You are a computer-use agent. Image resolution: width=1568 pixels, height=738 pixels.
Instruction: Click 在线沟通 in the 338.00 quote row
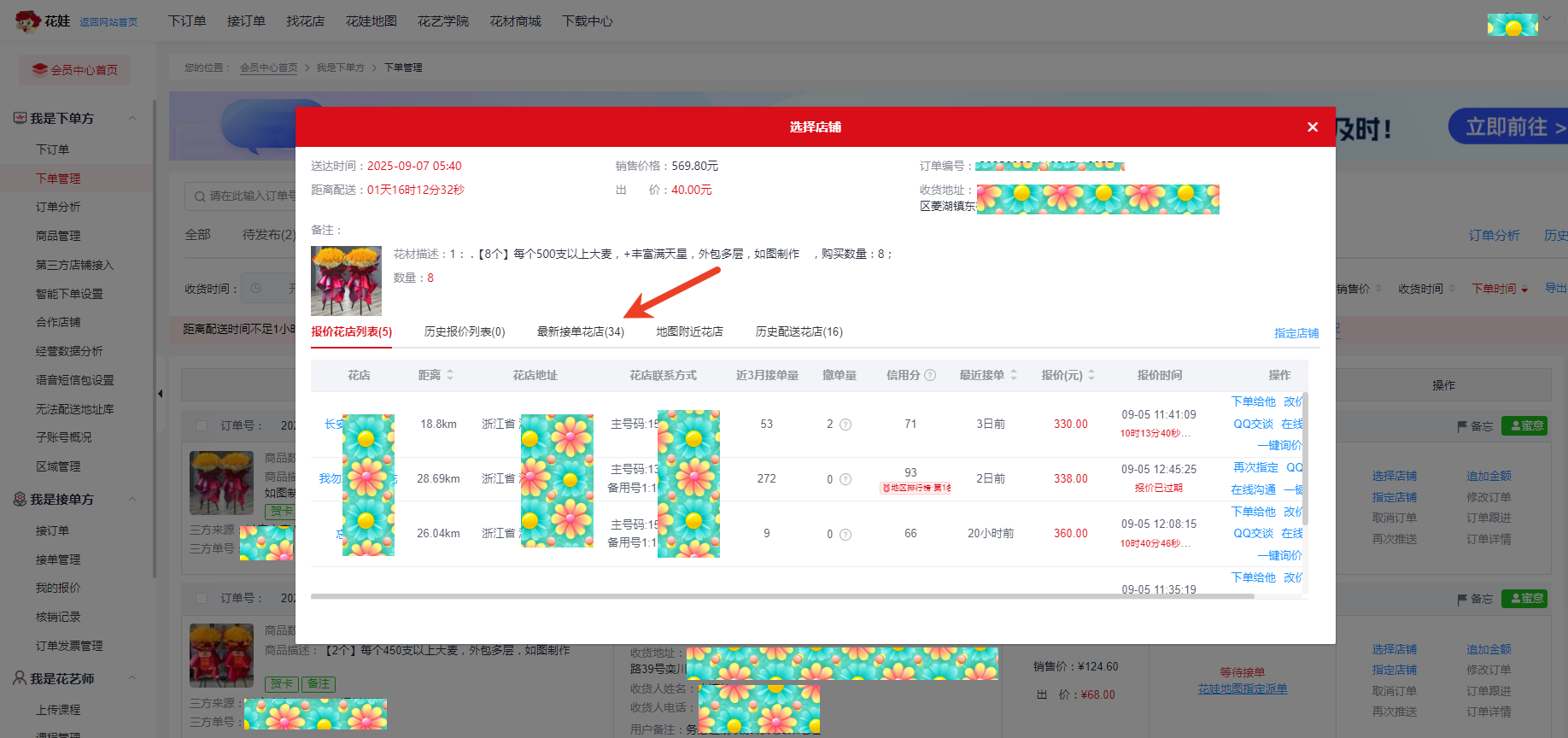[1253, 489]
